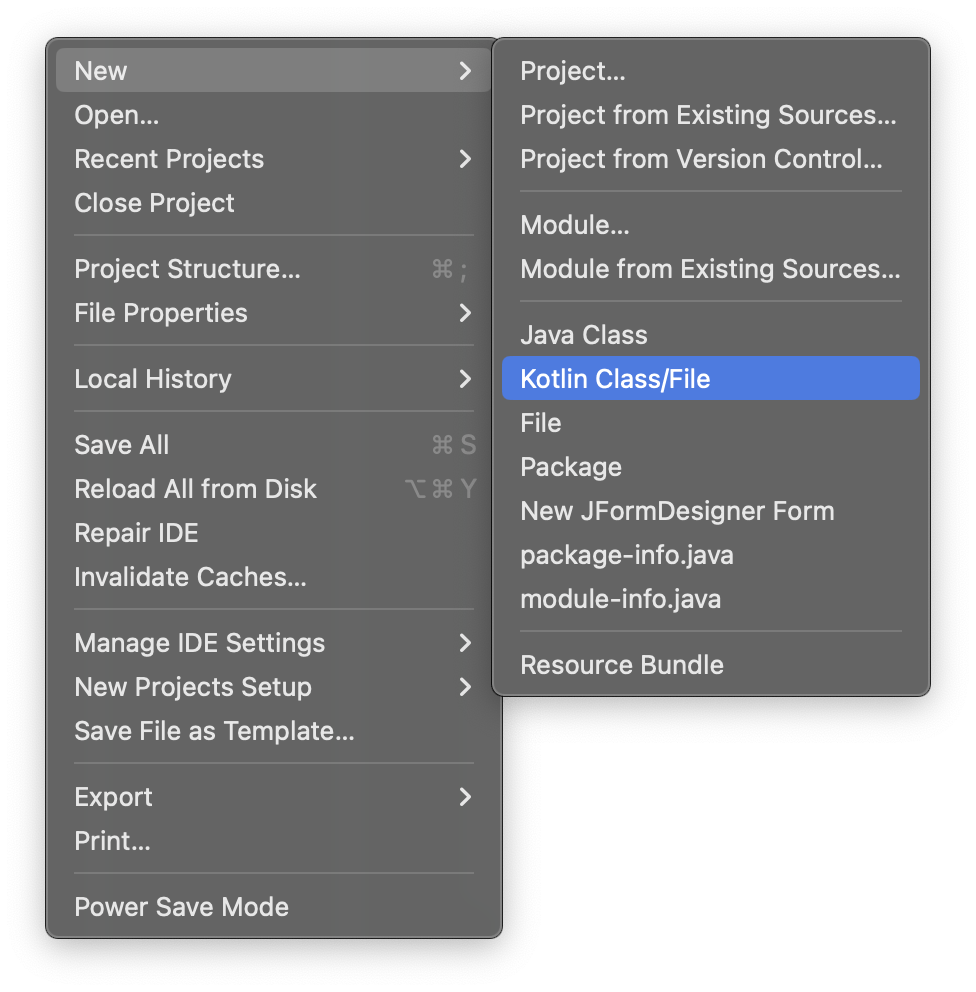The width and height of the screenshot is (976, 992).
Task: Open the Local History submenu
Action: point(464,379)
